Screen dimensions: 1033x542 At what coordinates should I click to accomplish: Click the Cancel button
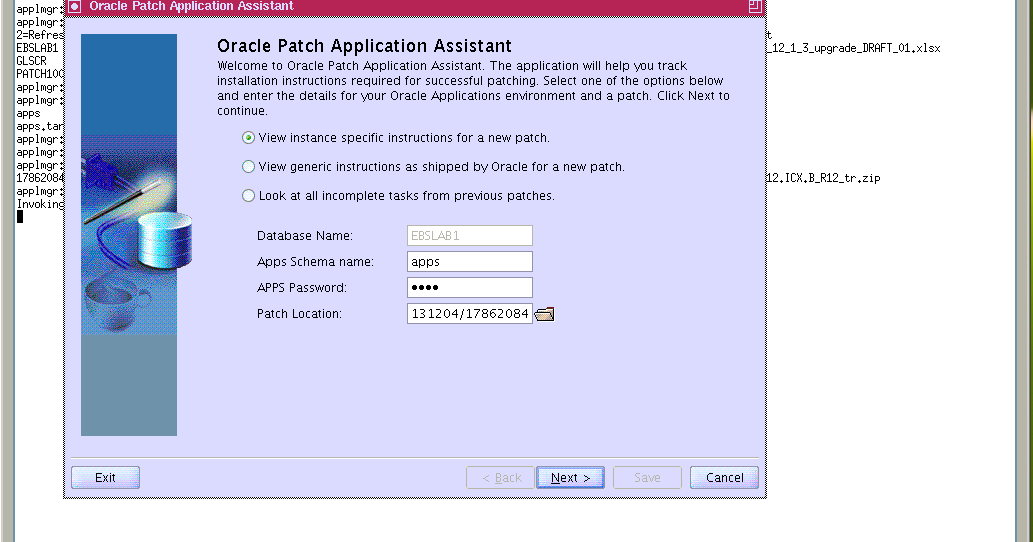coord(725,477)
